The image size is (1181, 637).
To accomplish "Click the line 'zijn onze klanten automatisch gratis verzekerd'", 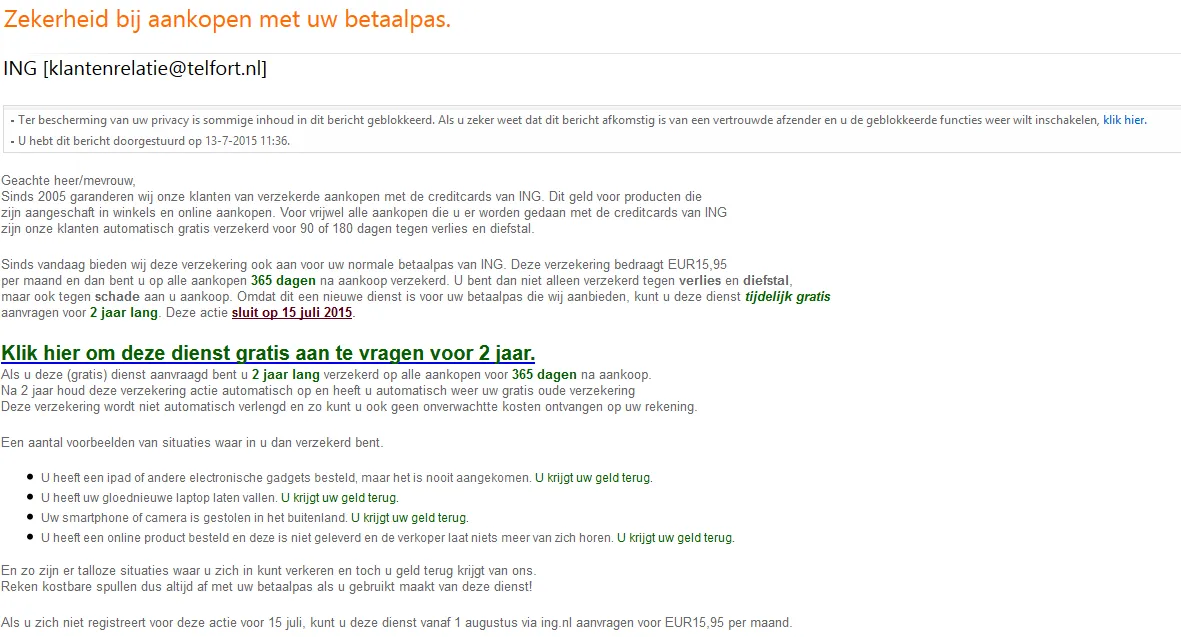I will tap(267, 228).
